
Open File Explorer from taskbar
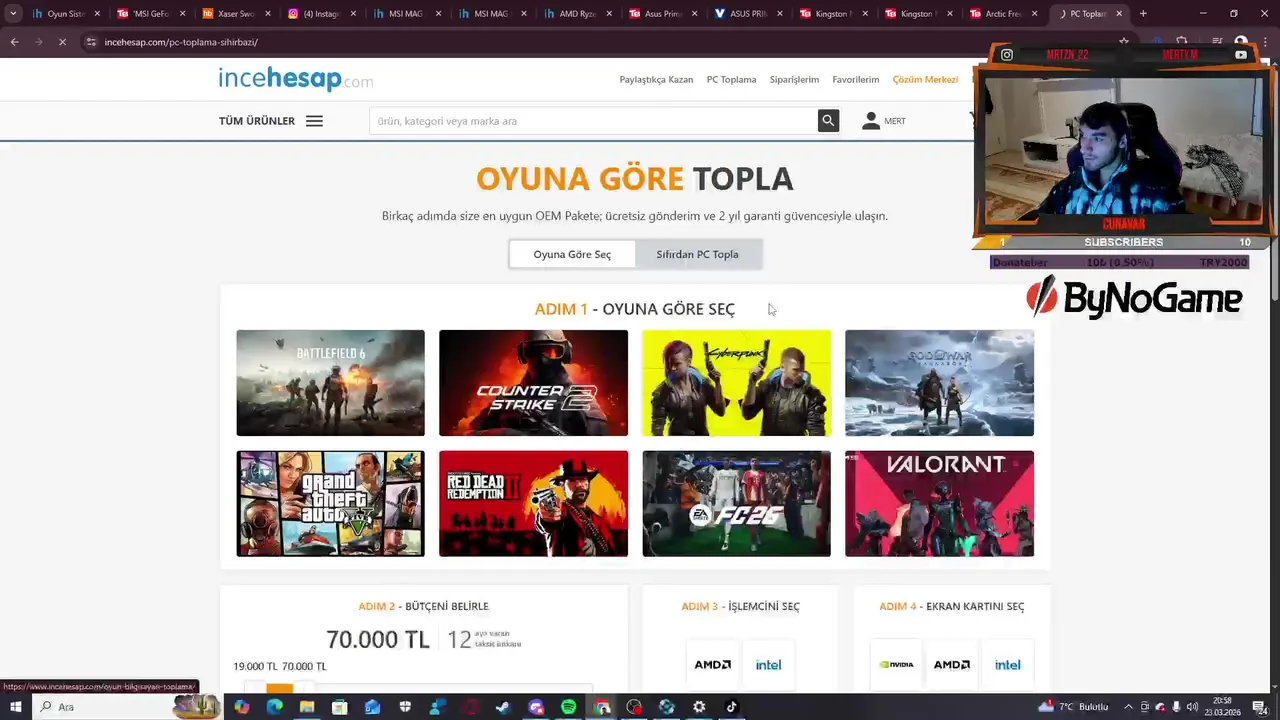(x=307, y=707)
